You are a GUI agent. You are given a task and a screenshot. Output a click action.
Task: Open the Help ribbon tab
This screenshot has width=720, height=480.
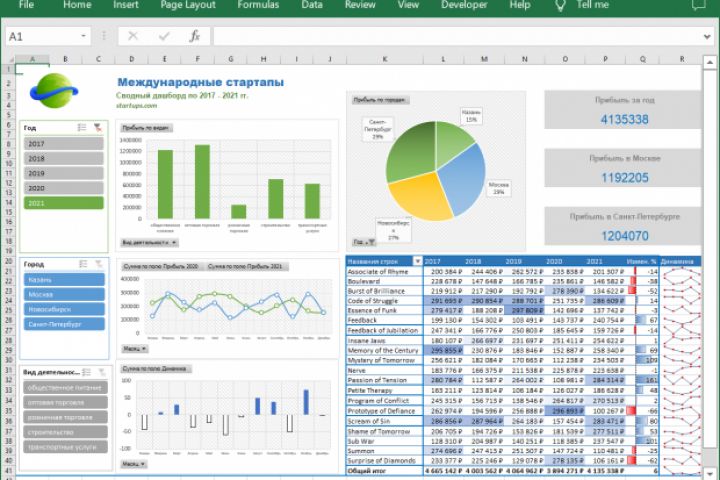pyautogui.click(x=520, y=5)
